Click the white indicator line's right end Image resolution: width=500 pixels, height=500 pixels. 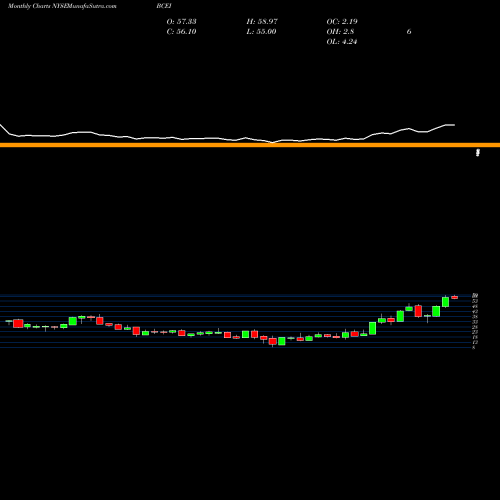(x=454, y=125)
